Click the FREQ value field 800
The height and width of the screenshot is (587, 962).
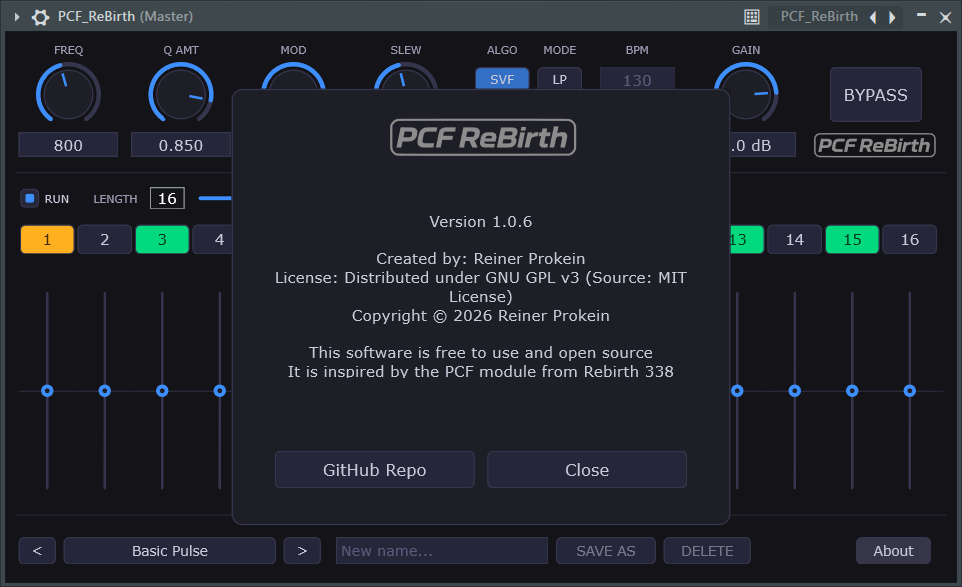(68, 145)
